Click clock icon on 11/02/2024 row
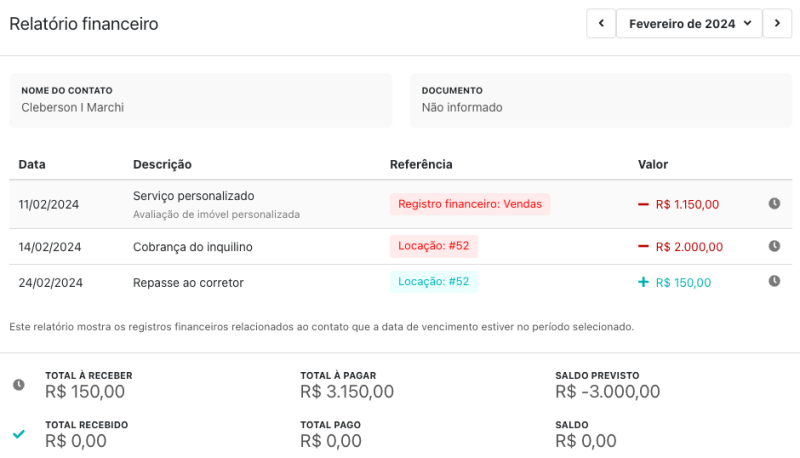The width and height of the screenshot is (800, 458). click(x=774, y=204)
